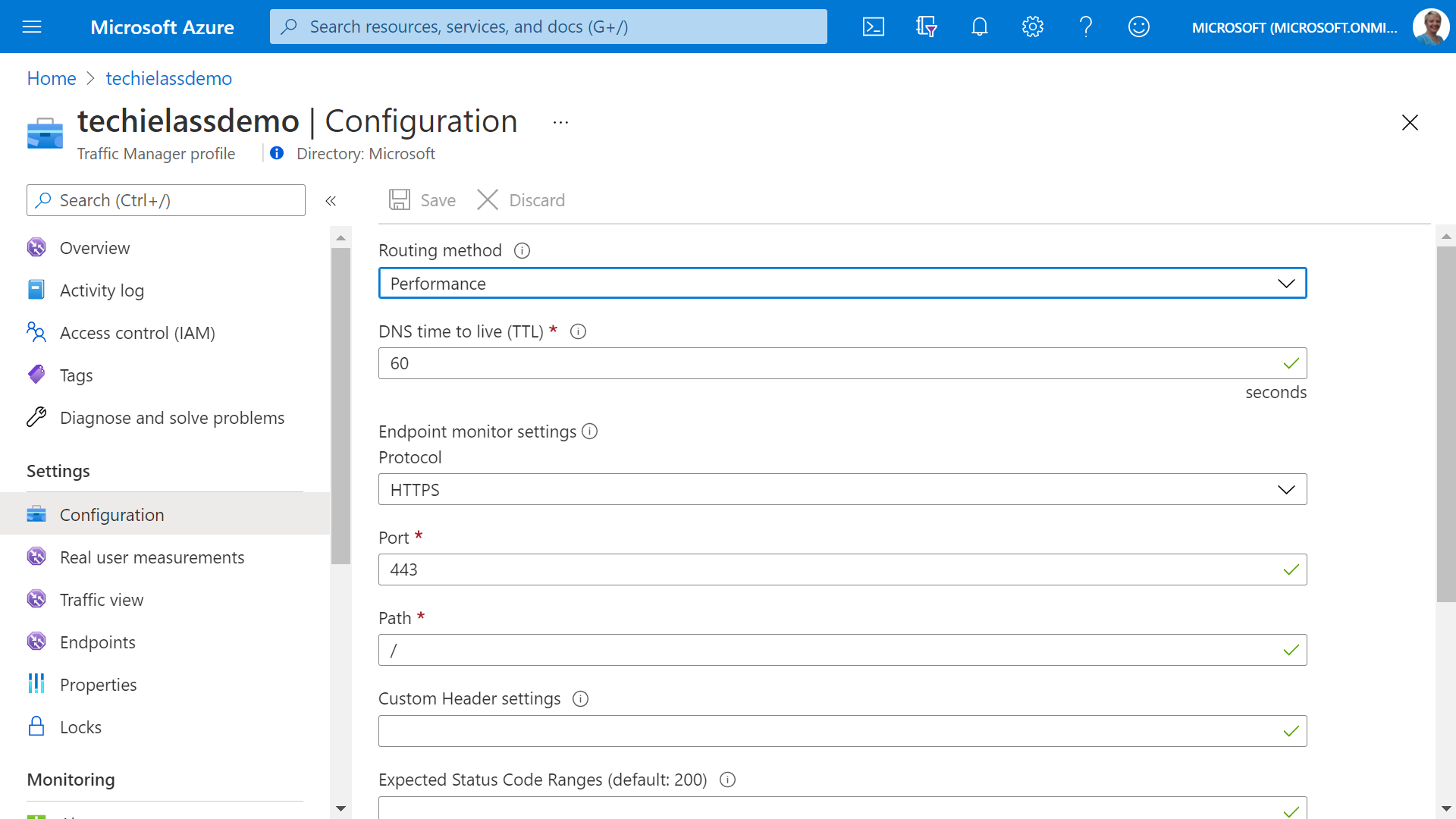Open help via the question mark icon
This screenshot has height=819, width=1456.
tap(1085, 27)
